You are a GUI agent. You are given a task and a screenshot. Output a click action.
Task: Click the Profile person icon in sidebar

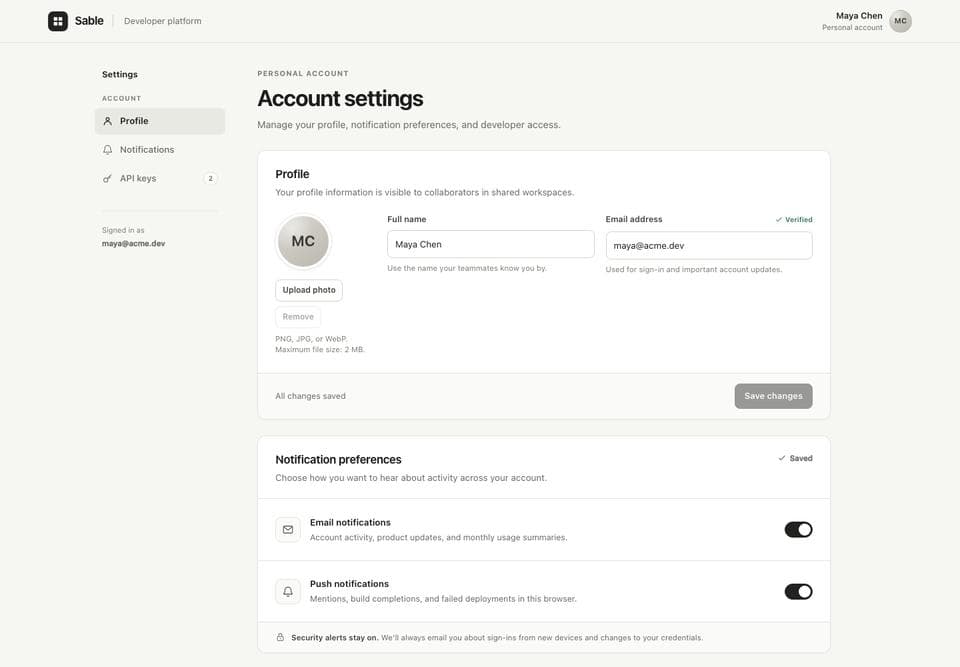tap(108, 121)
